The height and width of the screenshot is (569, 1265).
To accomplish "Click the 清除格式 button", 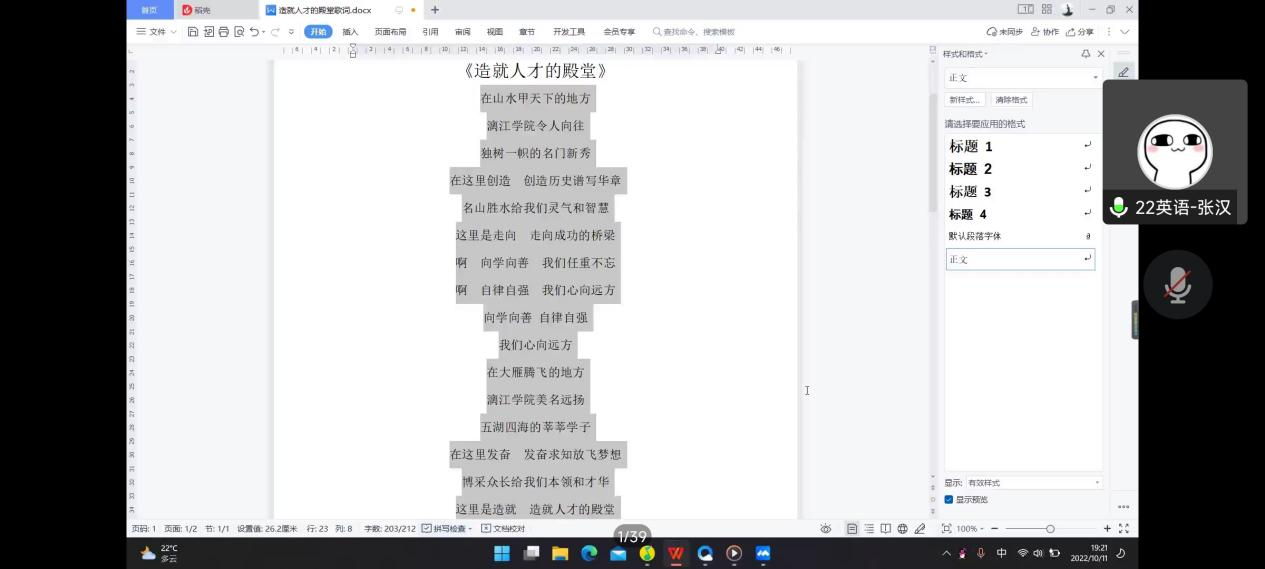I will pos(1011,100).
